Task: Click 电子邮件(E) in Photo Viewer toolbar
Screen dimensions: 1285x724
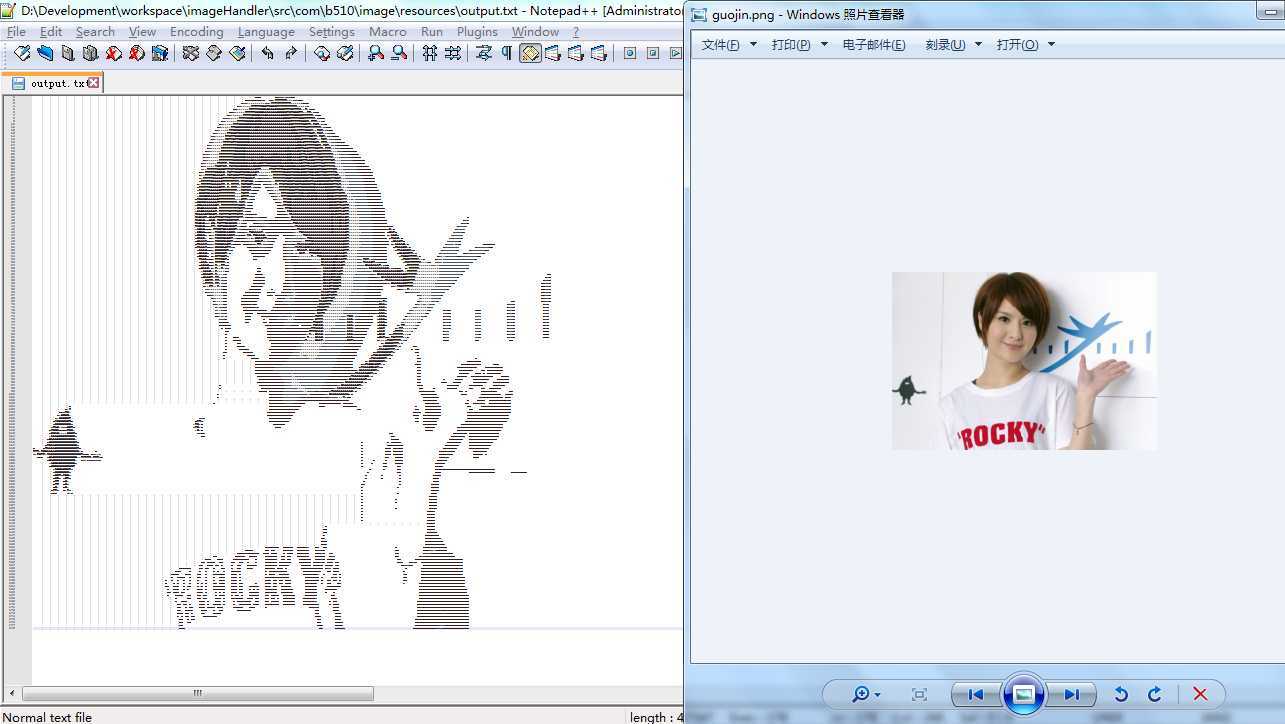Action: (x=874, y=44)
